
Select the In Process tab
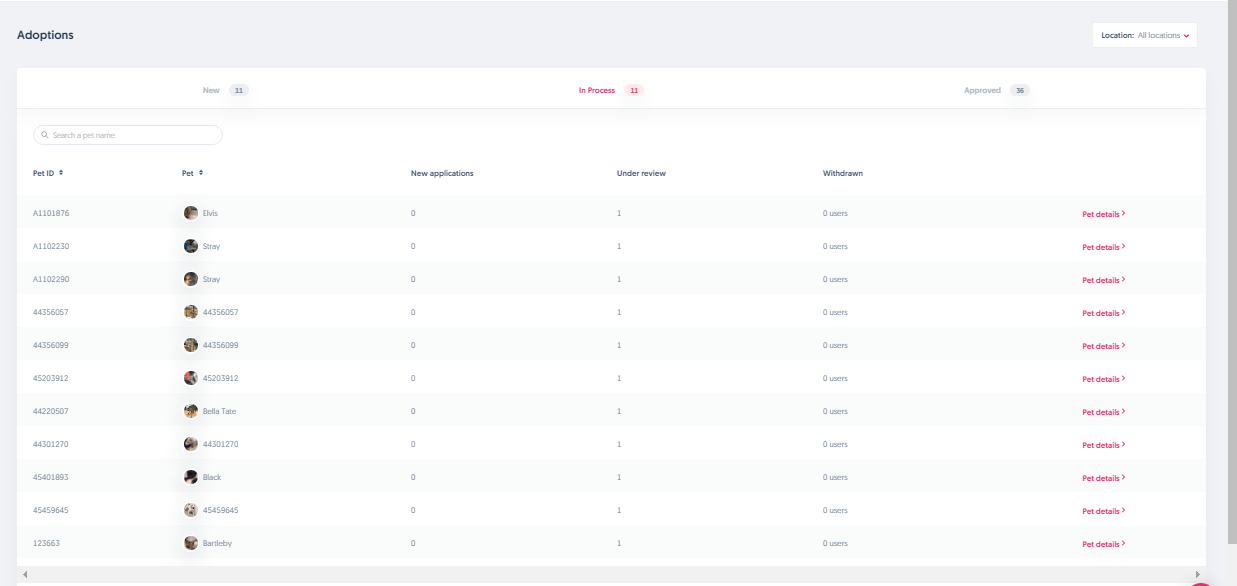click(x=597, y=90)
